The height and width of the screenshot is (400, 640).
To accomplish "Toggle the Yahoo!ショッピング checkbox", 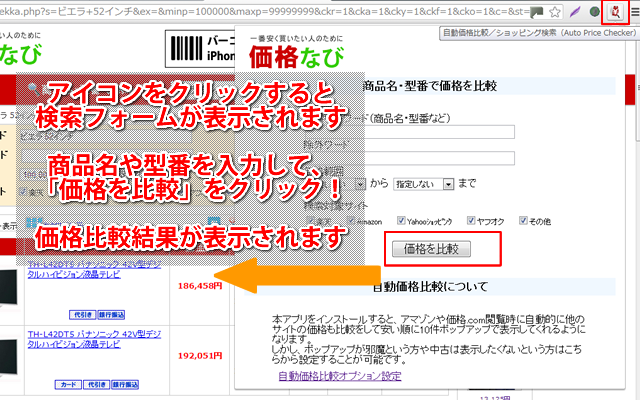I will pyautogui.click(x=402, y=219).
